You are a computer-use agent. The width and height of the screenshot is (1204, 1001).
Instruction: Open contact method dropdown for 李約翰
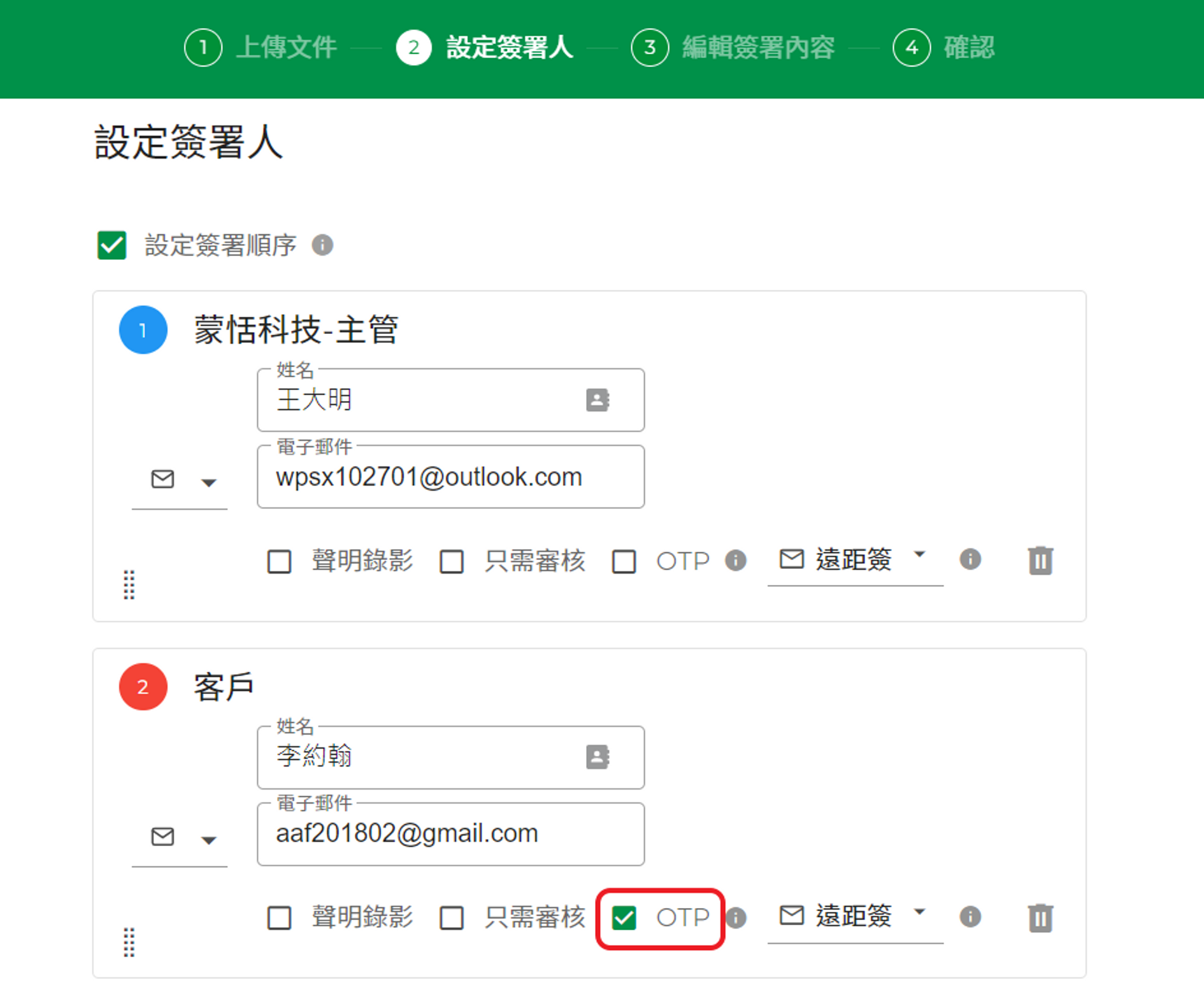coord(180,839)
